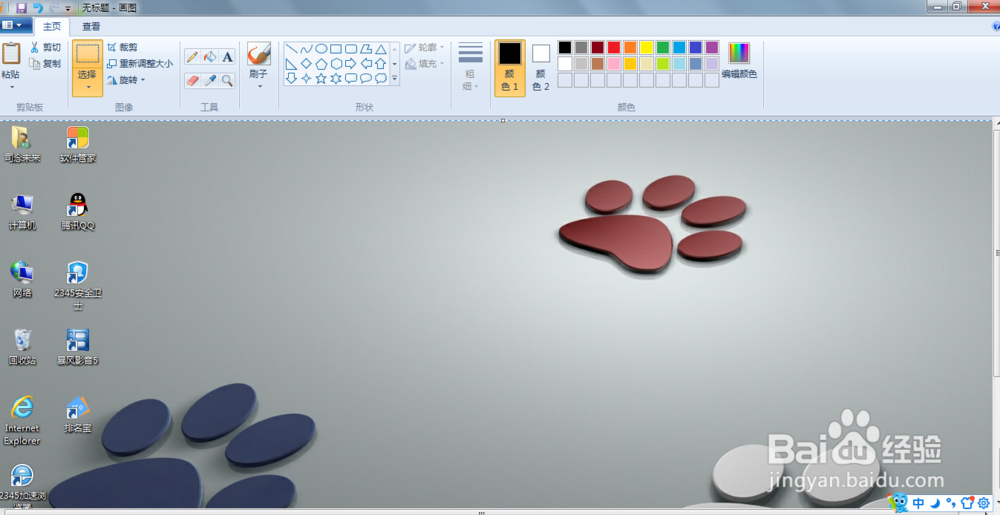Select the Color picker eyedropper tool
This screenshot has width=1000, height=515.
point(210,81)
